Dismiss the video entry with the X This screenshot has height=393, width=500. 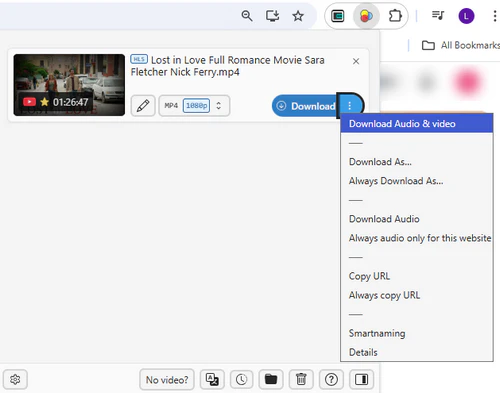coord(356,61)
